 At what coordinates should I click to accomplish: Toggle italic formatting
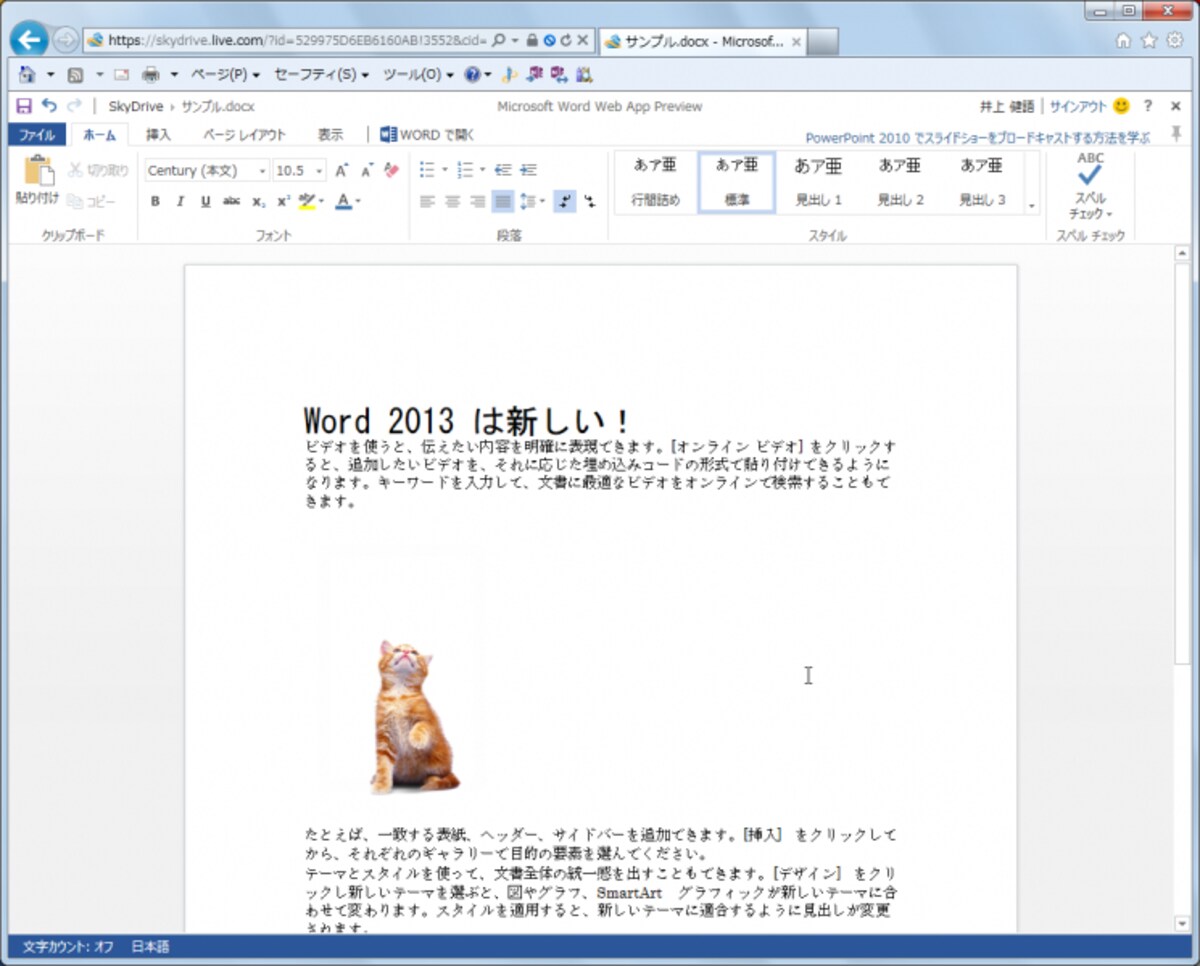[x=180, y=201]
